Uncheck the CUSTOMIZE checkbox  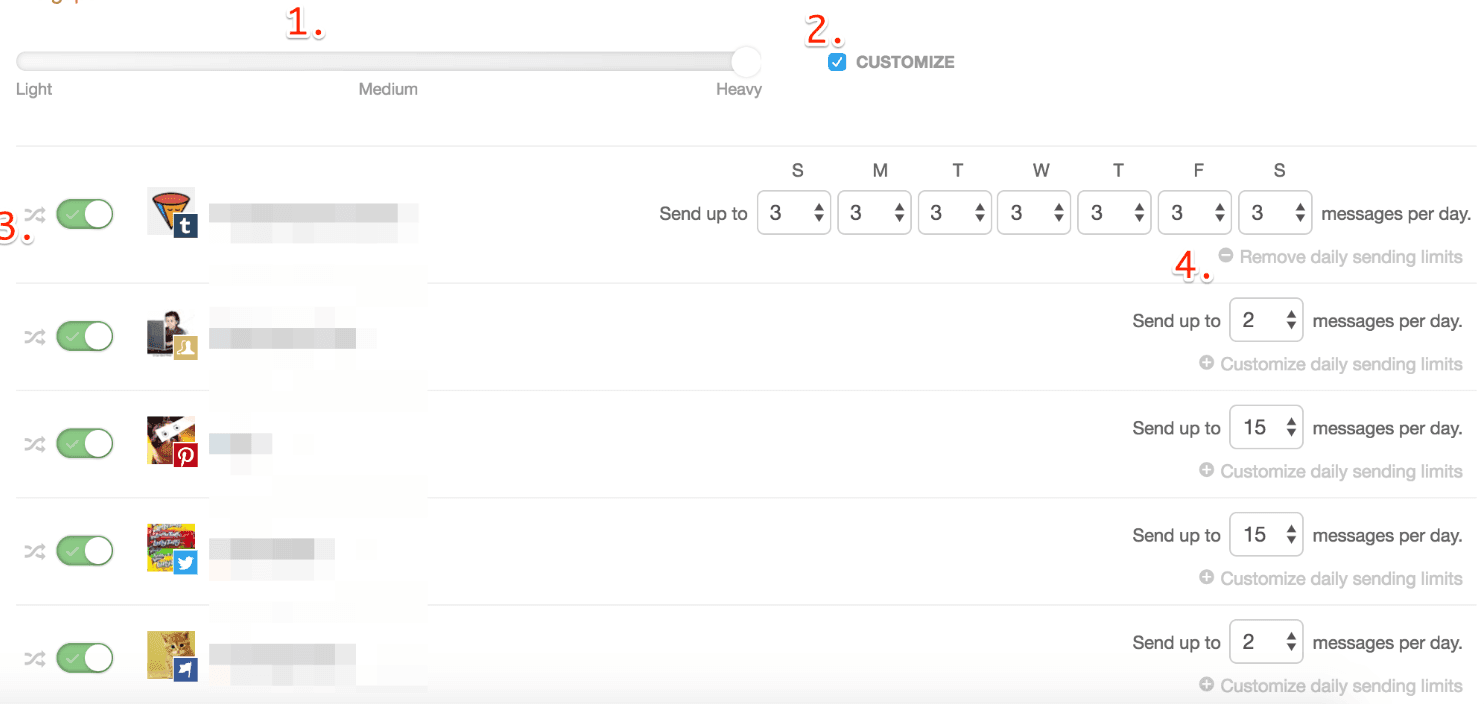coord(837,62)
